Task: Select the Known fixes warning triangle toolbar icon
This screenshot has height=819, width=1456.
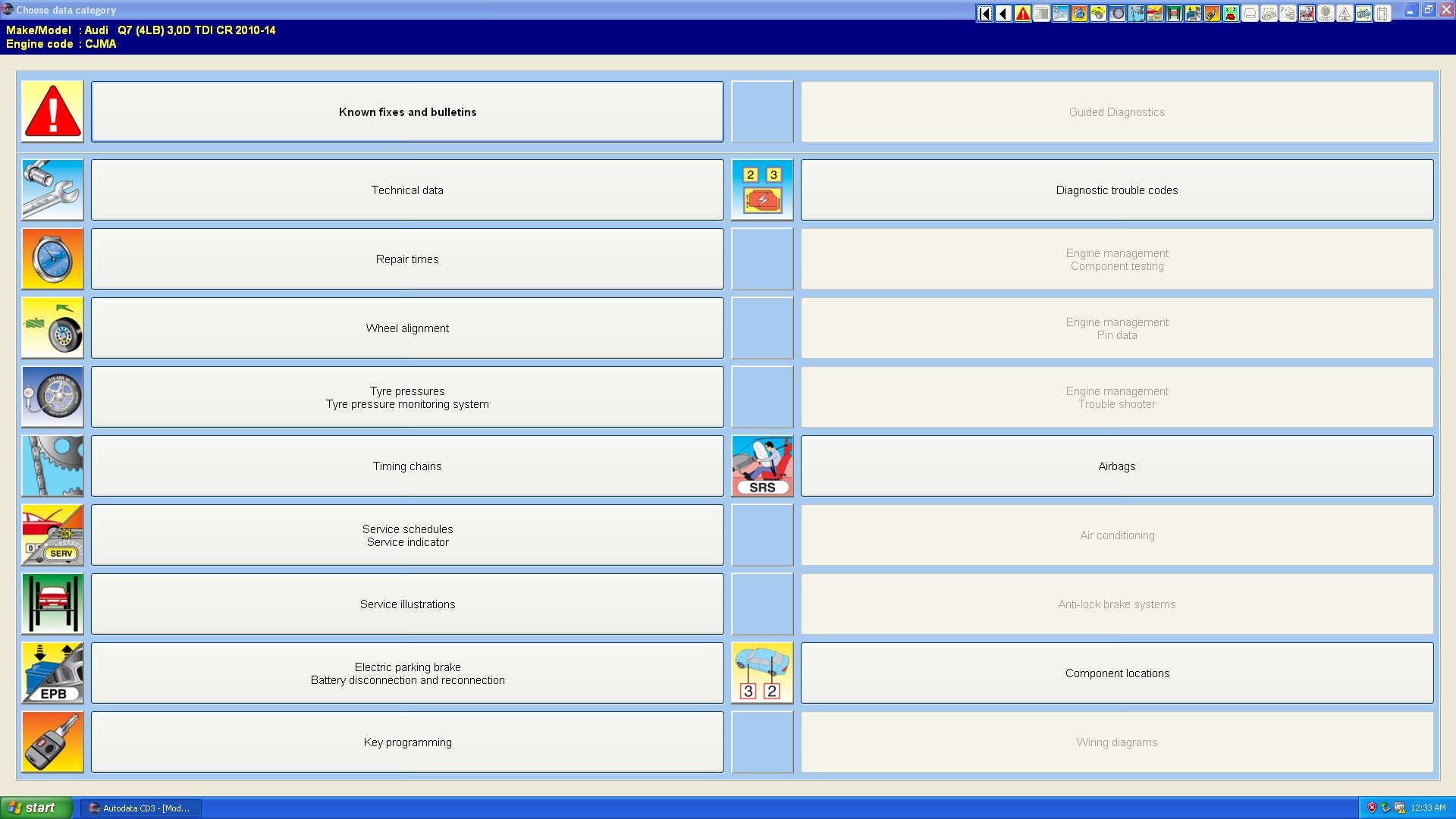Action: coord(1021,13)
